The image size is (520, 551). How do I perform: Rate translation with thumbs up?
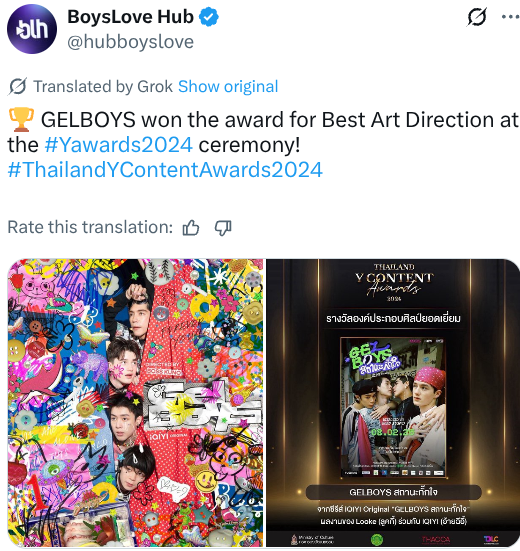[x=191, y=228]
